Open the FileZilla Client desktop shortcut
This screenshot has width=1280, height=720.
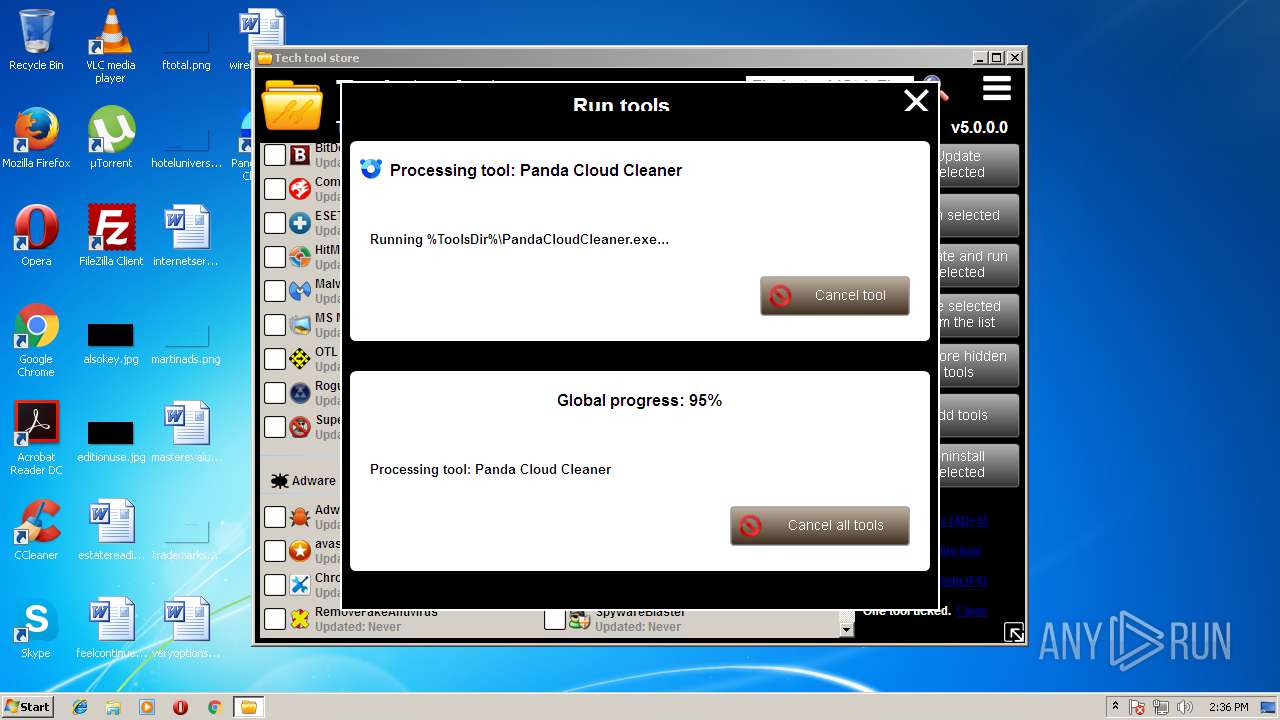pyautogui.click(x=111, y=236)
